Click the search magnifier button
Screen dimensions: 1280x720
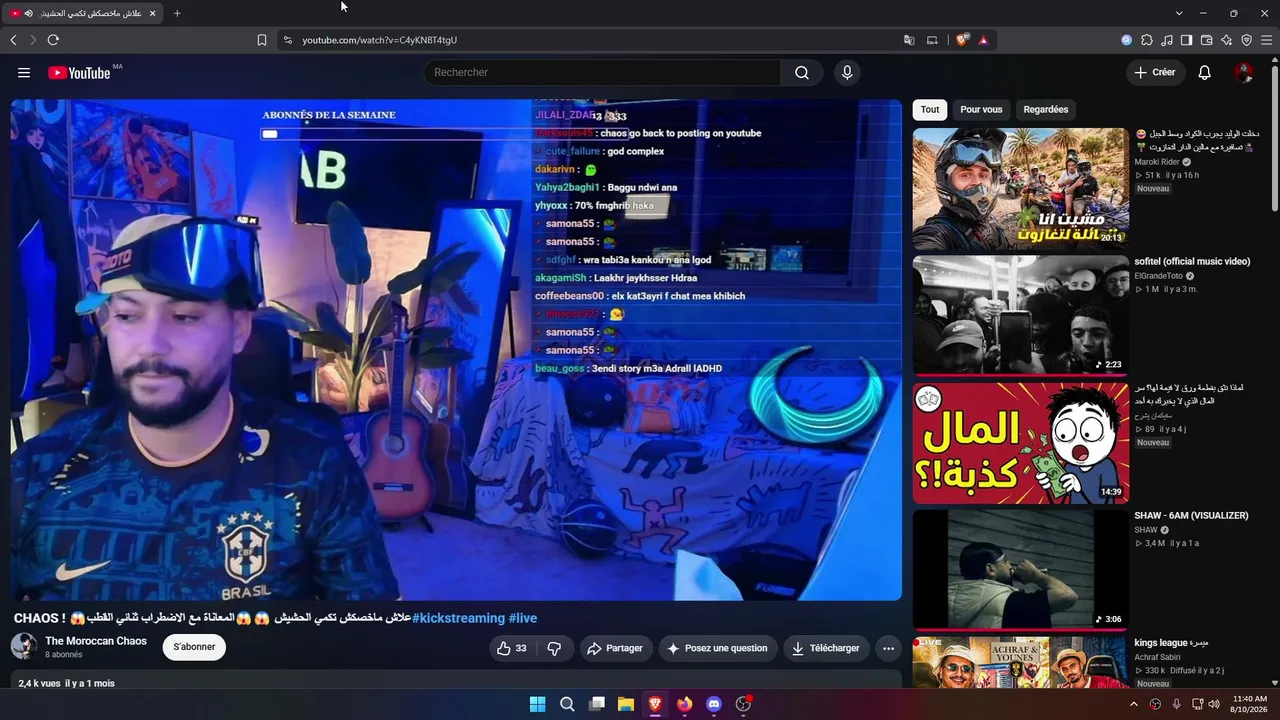coord(802,73)
